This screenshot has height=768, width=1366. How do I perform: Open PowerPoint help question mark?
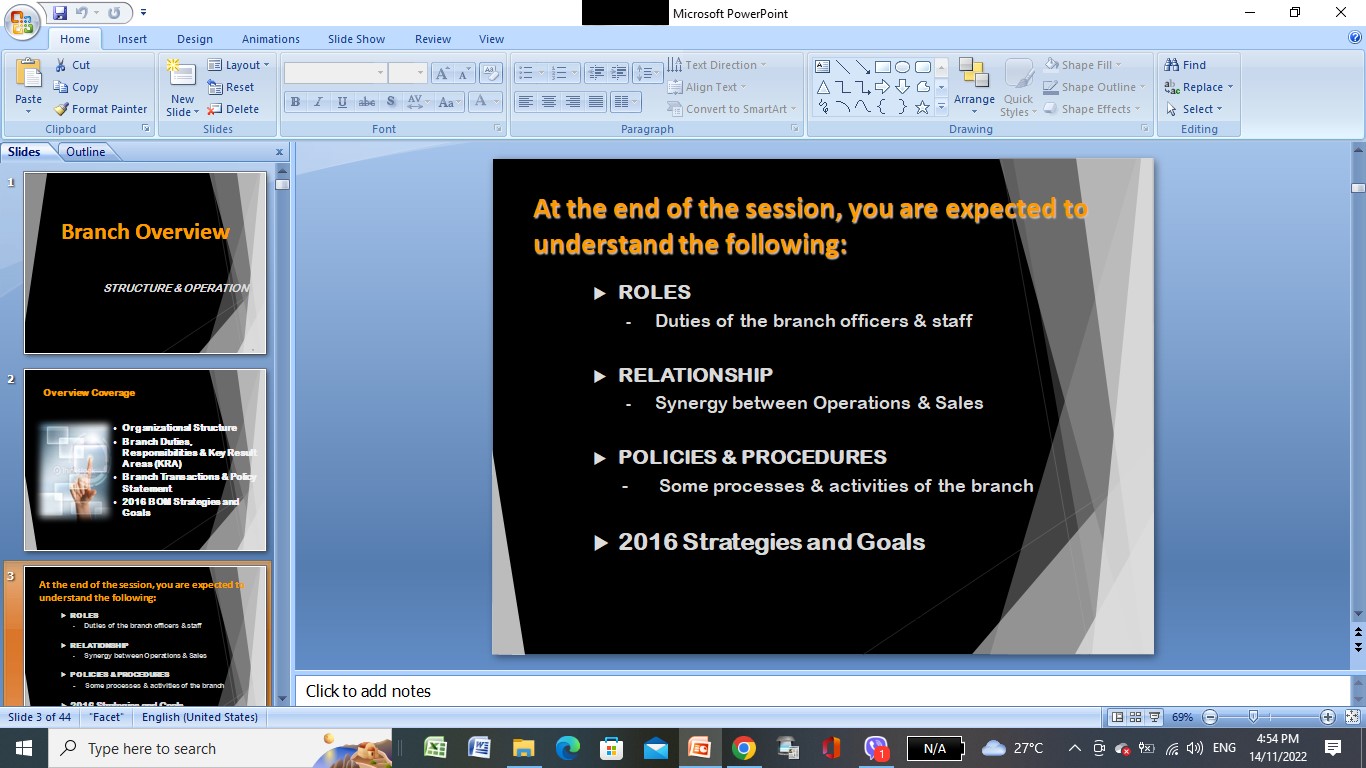pos(1355,38)
